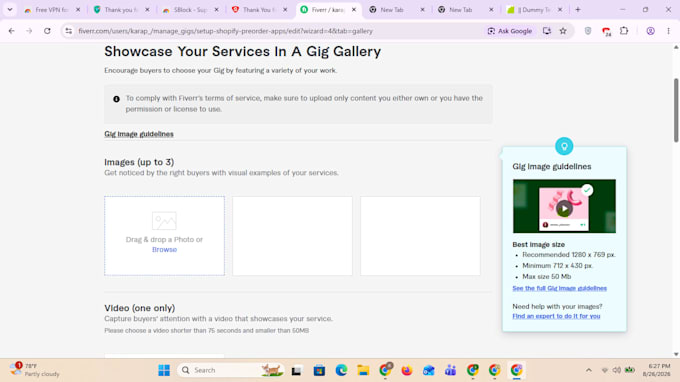The height and width of the screenshot is (382, 680).
Task: Open site information icon in address bar
Action: pos(69,31)
